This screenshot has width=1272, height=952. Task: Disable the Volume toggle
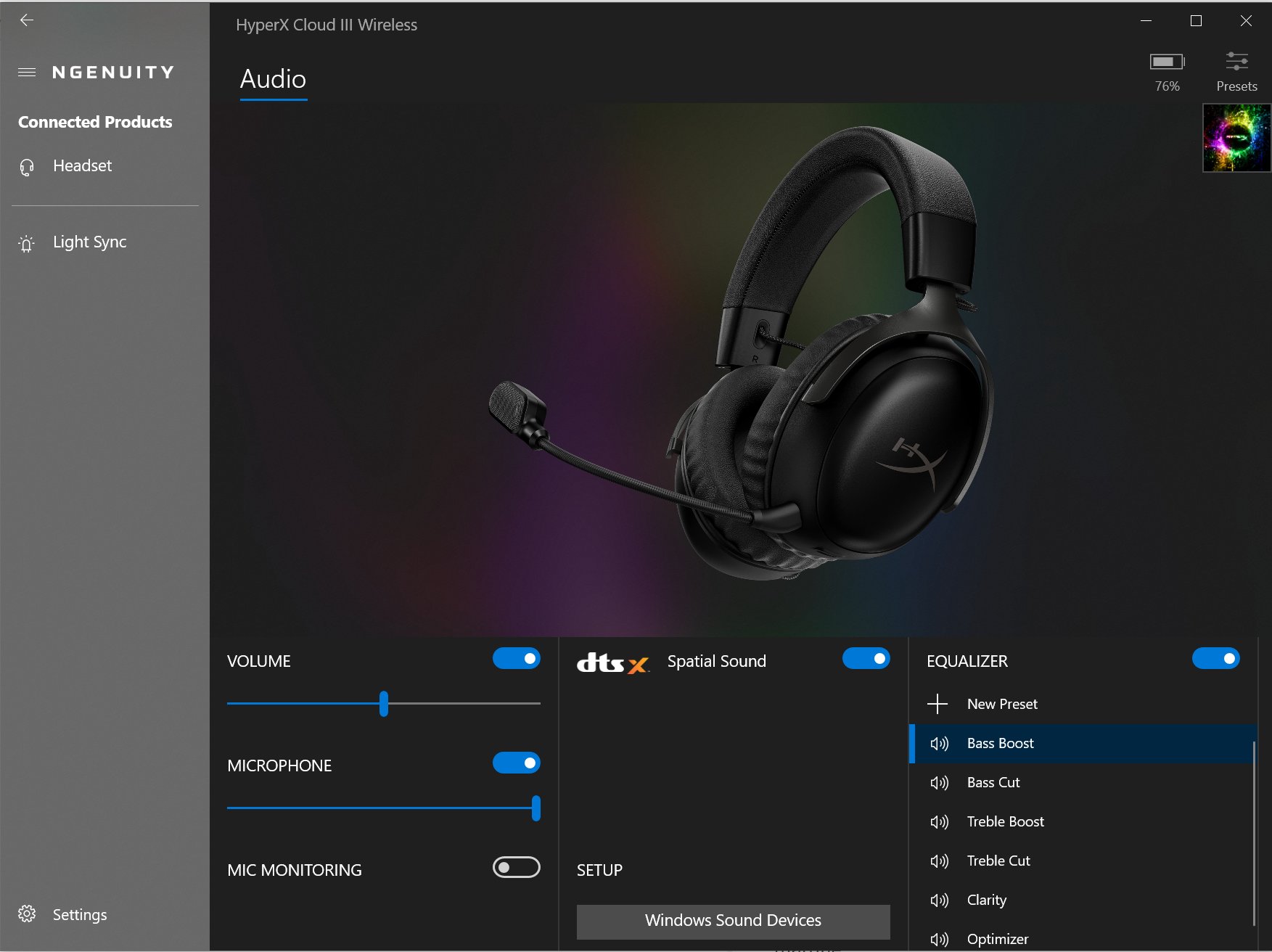point(516,659)
